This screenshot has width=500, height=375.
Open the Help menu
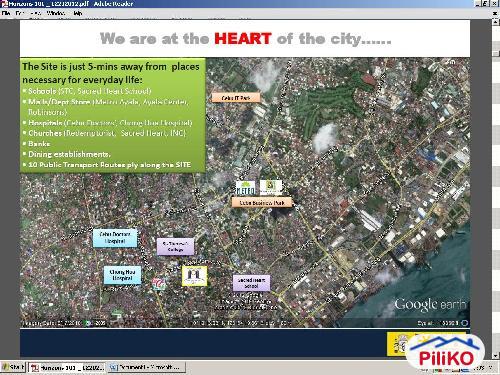click(77, 13)
